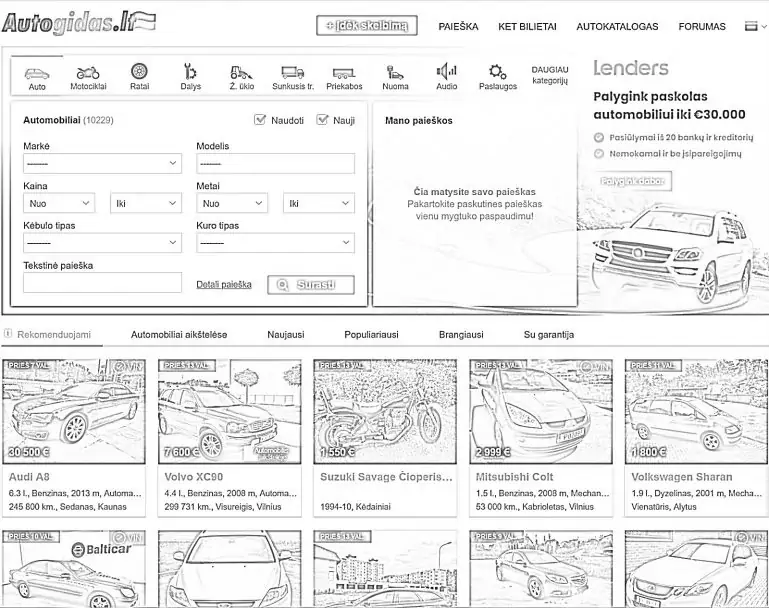Screen dimensions: 769x608
Task: Open the Mitsubishi Colt listing title
Action: click(514, 477)
